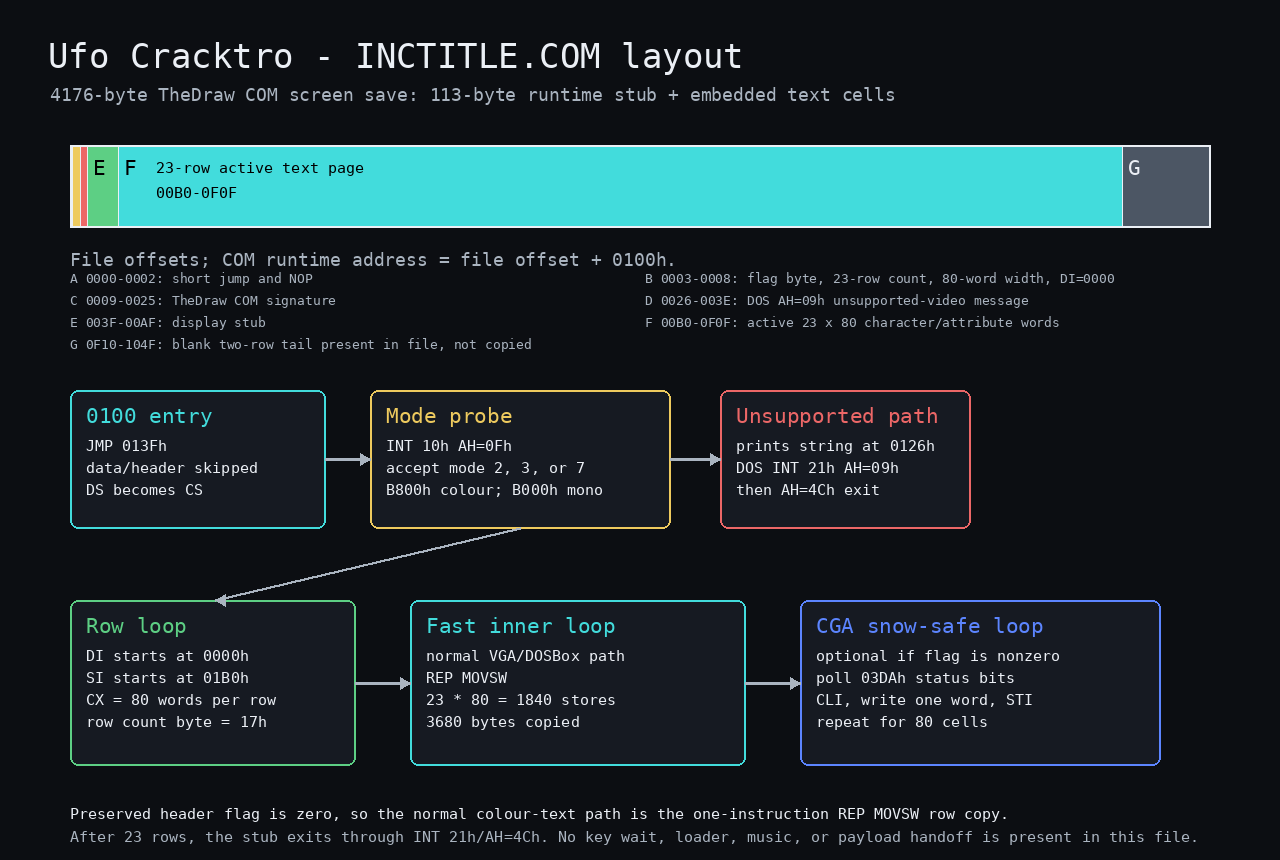Click legend entry B 0003-0008 flag byte
Viewport: 1280px width, 860px height.
pos(880,279)
